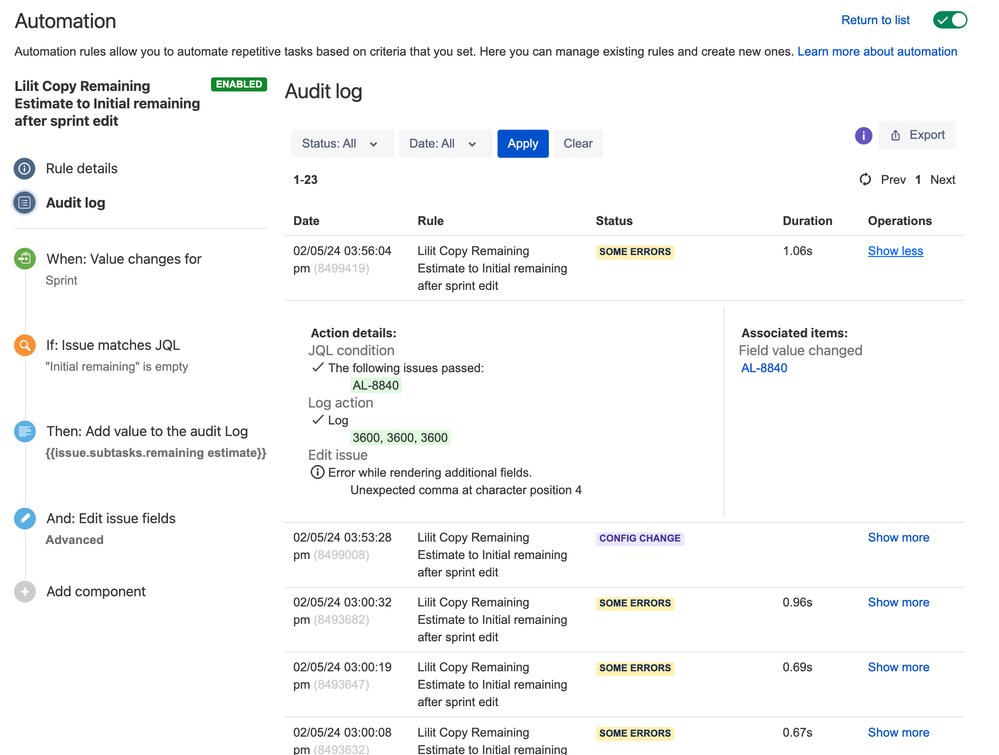999x755 pixels.
Task: Open the Status: All dropdown
Action: coord(341,144)
